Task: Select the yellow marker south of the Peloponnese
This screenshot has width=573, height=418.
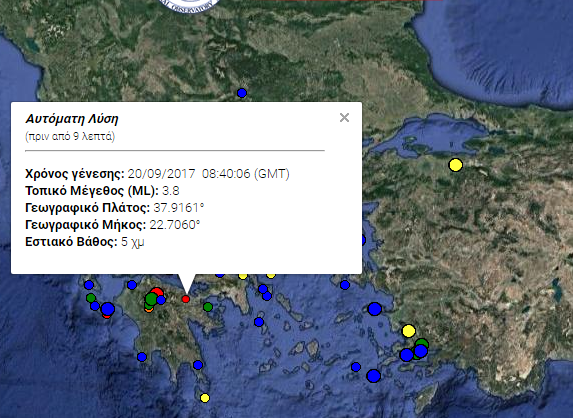Action: (205, 398)
